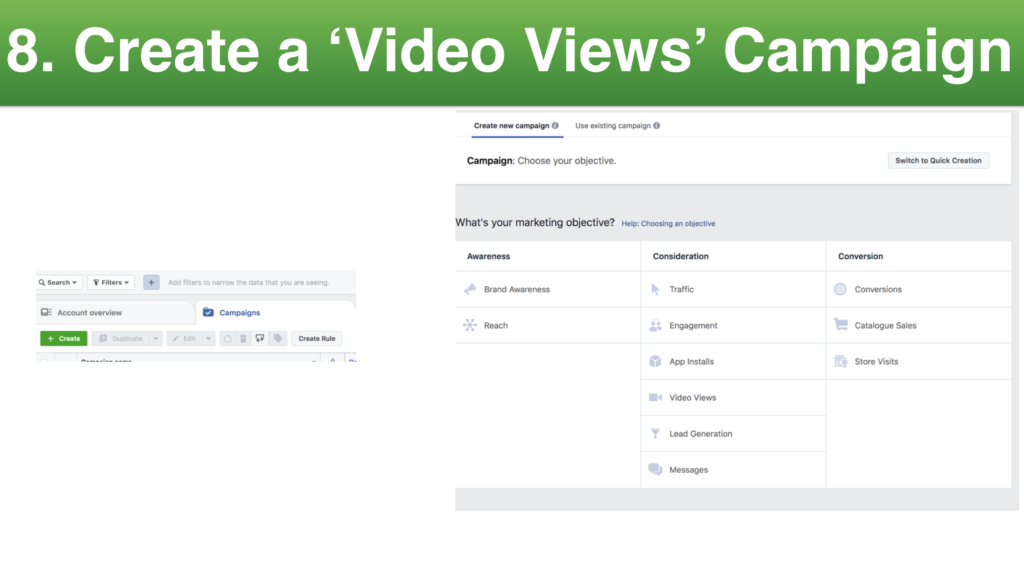
Task: Click the Engagement people icon
Action: 655,325
